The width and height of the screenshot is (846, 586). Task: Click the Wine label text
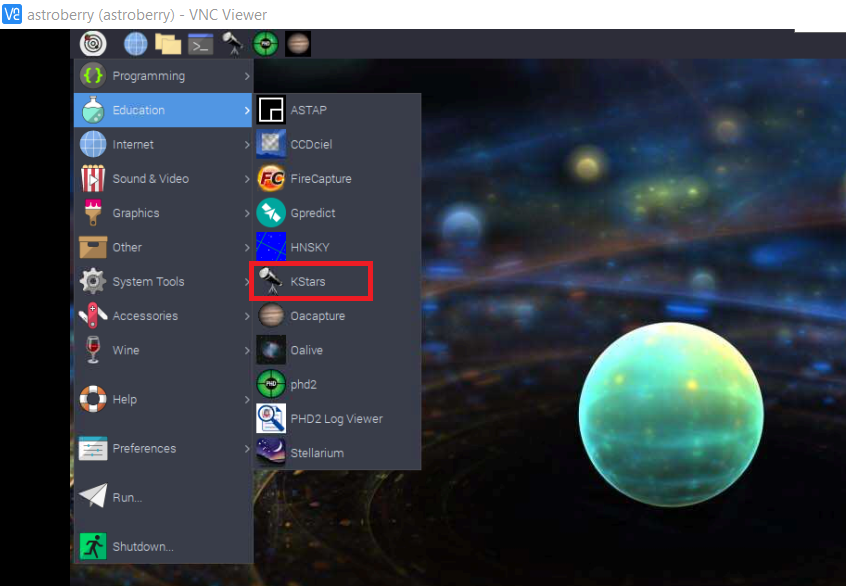point(126,350)
